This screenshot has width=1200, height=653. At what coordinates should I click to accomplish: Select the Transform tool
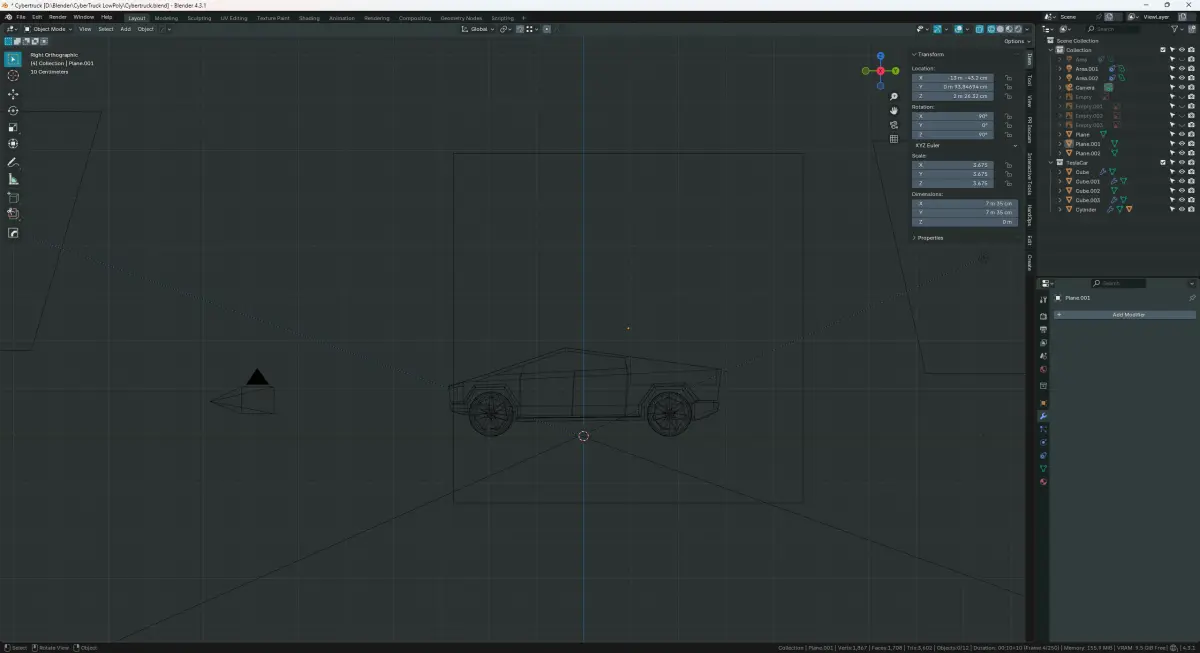(x=13, y=144)
